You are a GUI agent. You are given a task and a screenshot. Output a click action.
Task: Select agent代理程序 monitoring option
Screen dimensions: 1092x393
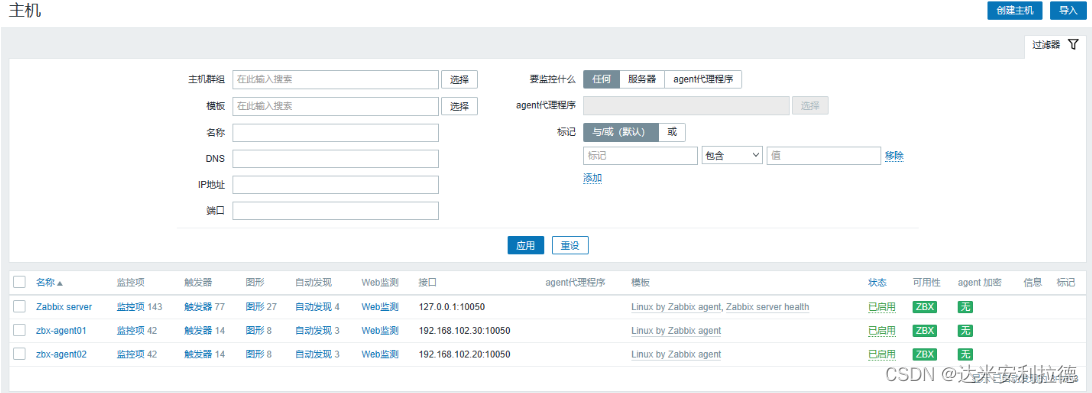[703, 79]
